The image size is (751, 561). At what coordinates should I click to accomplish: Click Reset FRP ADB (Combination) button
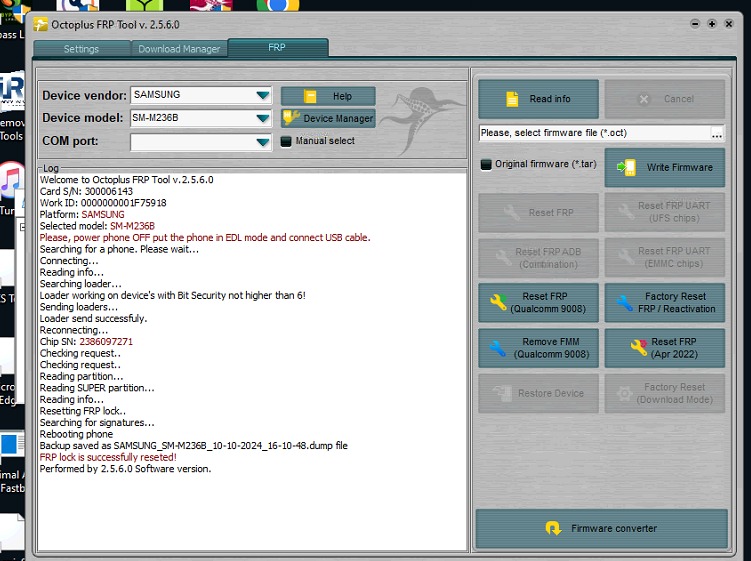pos(538,258)
